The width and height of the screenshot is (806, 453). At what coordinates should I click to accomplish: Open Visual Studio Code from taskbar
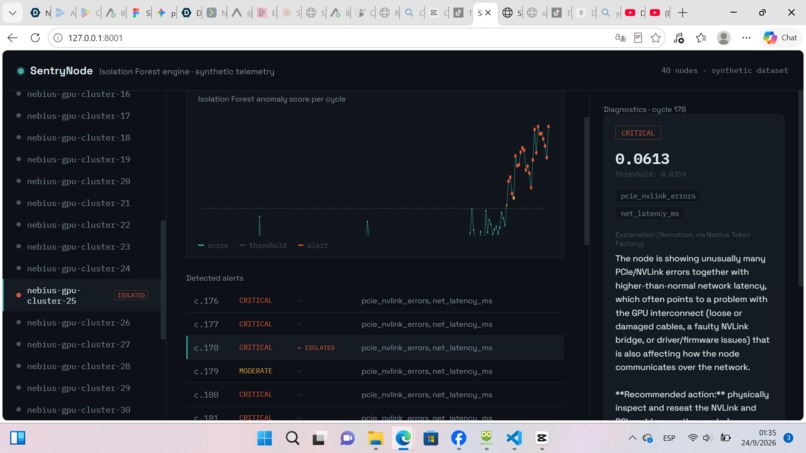click(x=514, y=438)
